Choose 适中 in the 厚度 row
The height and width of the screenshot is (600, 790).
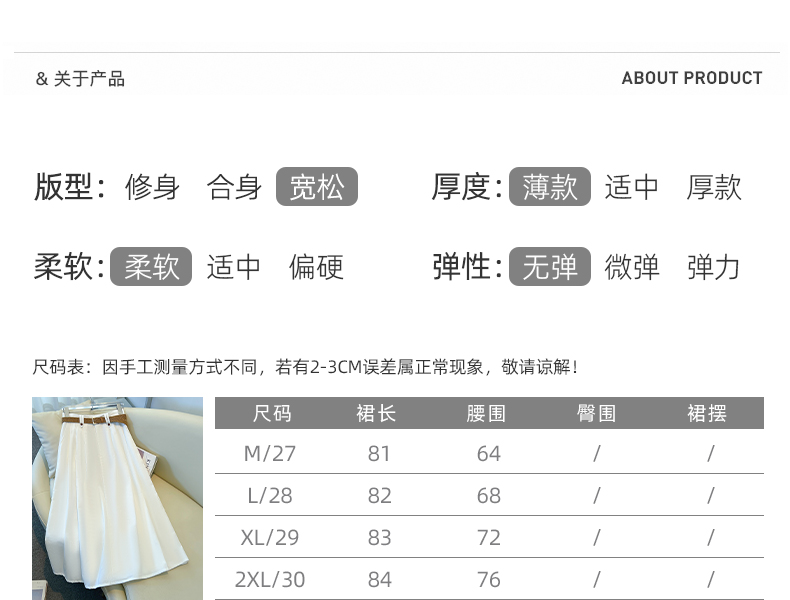(631, 187)
